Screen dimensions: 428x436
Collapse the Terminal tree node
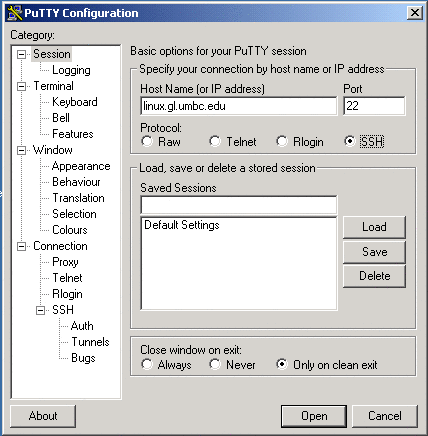[x=21, y=86]
